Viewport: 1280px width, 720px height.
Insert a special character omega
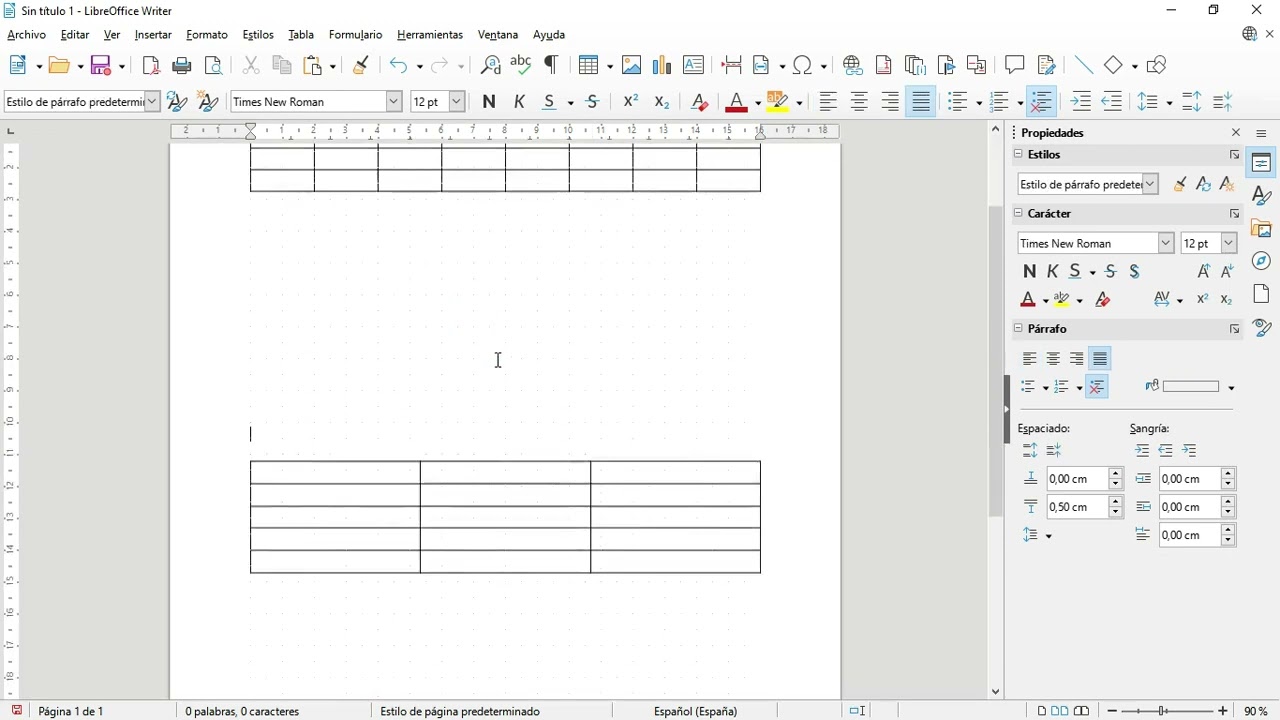(x=803, y=65)
